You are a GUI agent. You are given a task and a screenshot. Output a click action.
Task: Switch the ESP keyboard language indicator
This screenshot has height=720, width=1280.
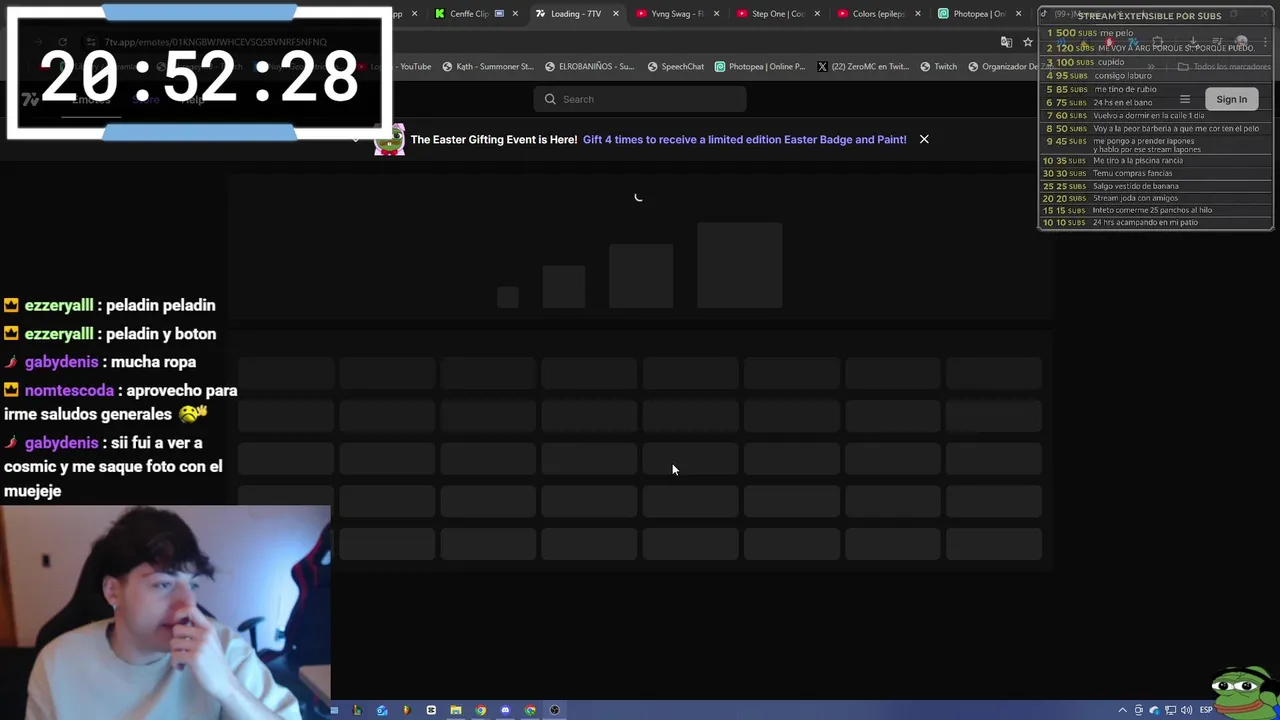tap(1206, 710)
